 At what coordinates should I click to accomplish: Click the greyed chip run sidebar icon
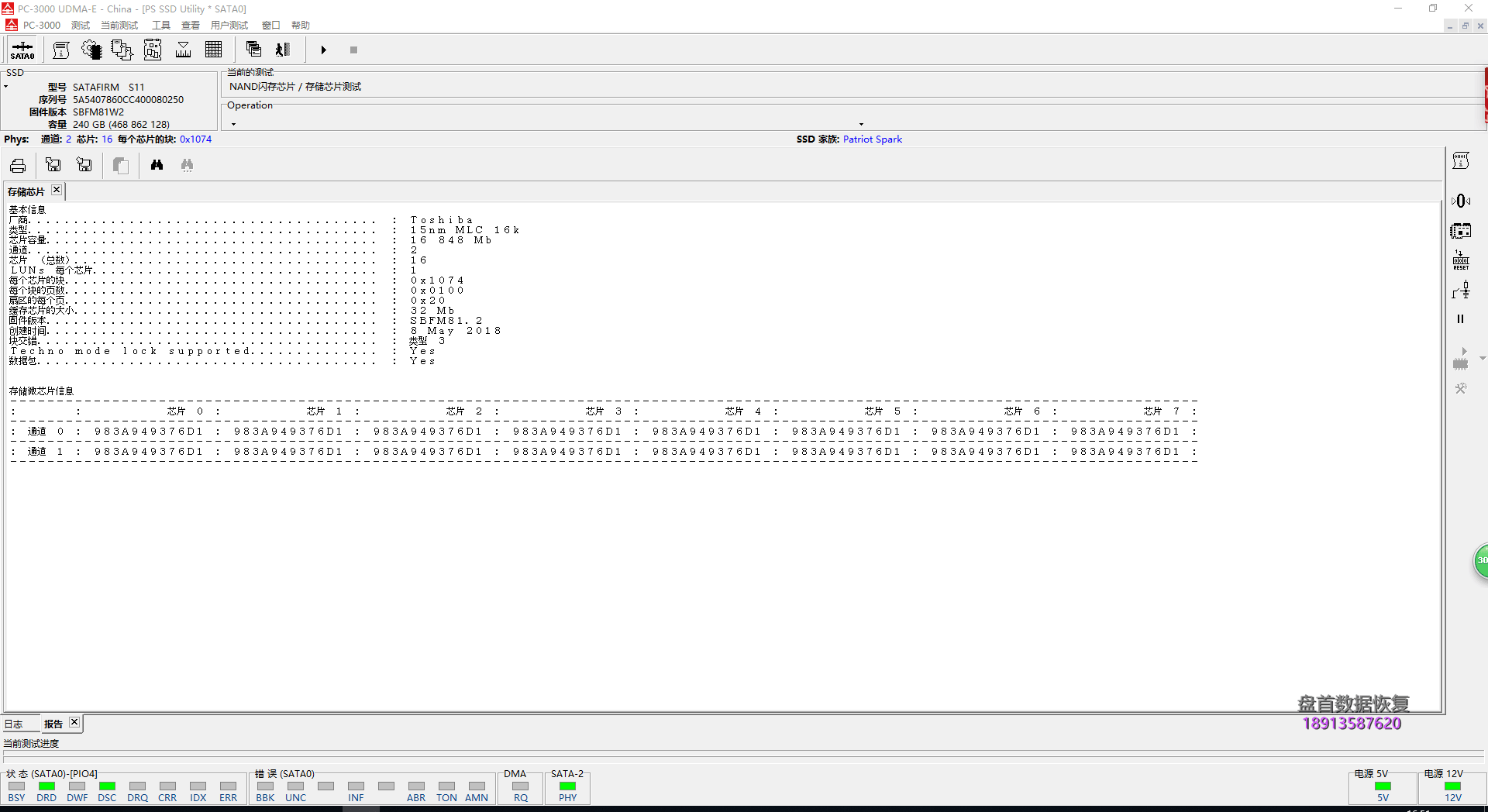[x=1461, y=358]
